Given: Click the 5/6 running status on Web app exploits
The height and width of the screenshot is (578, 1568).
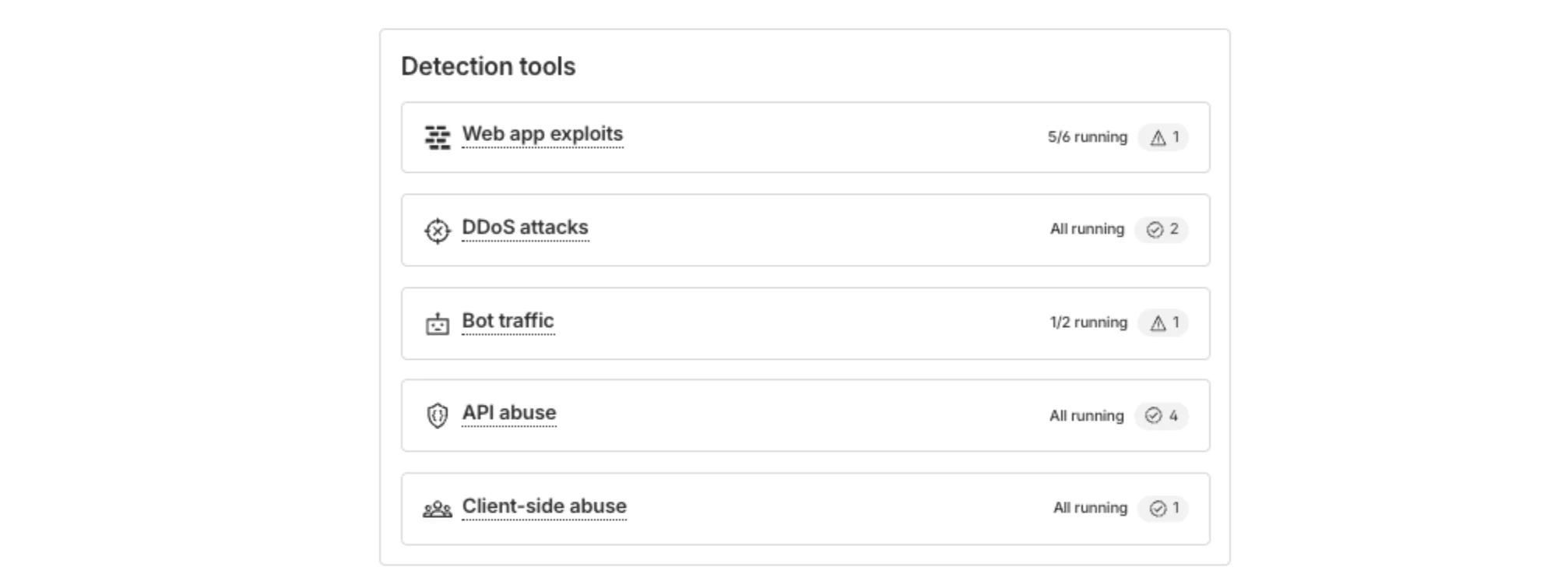Looking at the screenshot, I should coord(1086,136).
